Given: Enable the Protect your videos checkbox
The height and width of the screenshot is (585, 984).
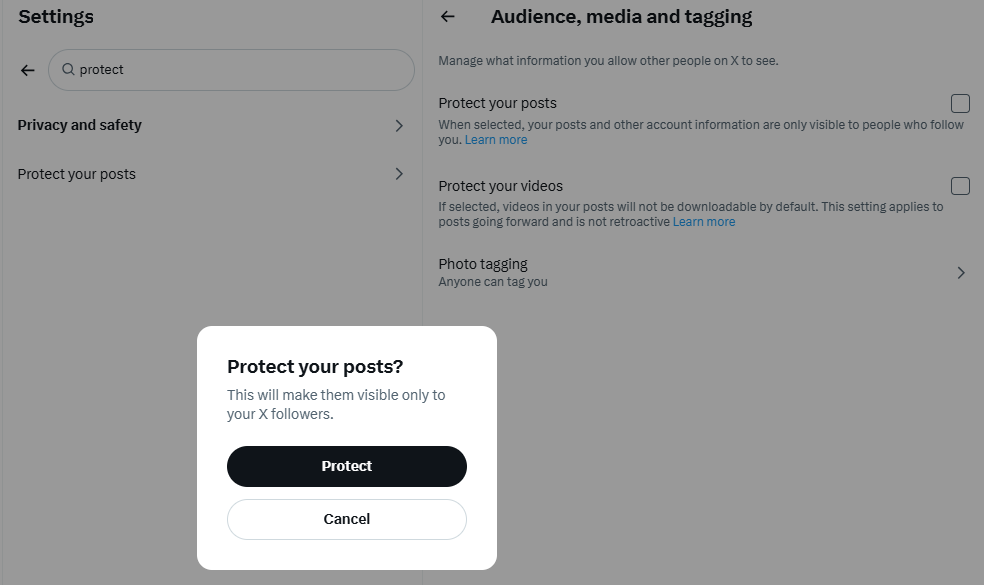Looking at the screenshot, I should coord(960,186).
